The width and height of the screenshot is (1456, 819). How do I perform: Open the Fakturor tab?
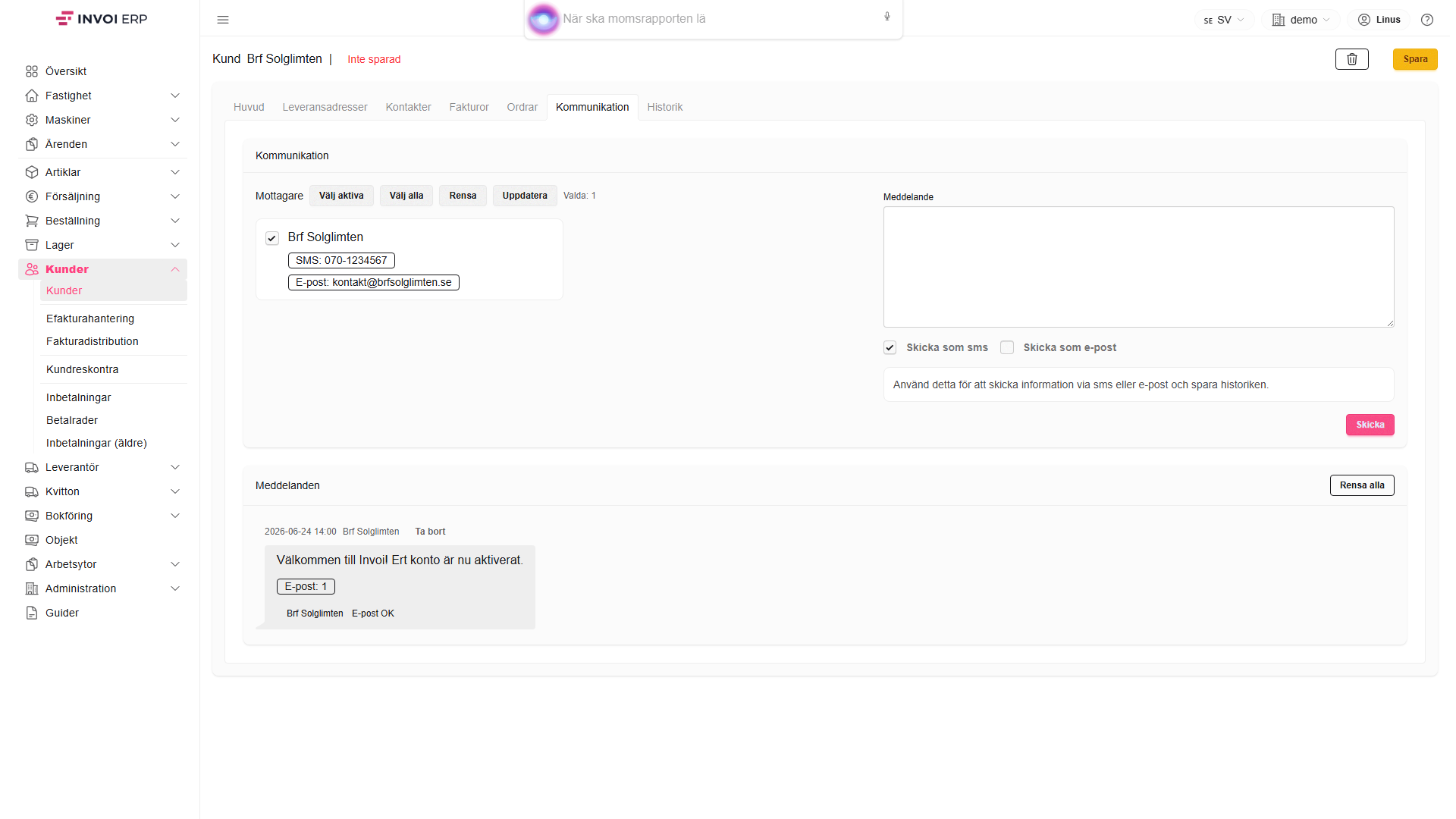[x=469, y=107]
